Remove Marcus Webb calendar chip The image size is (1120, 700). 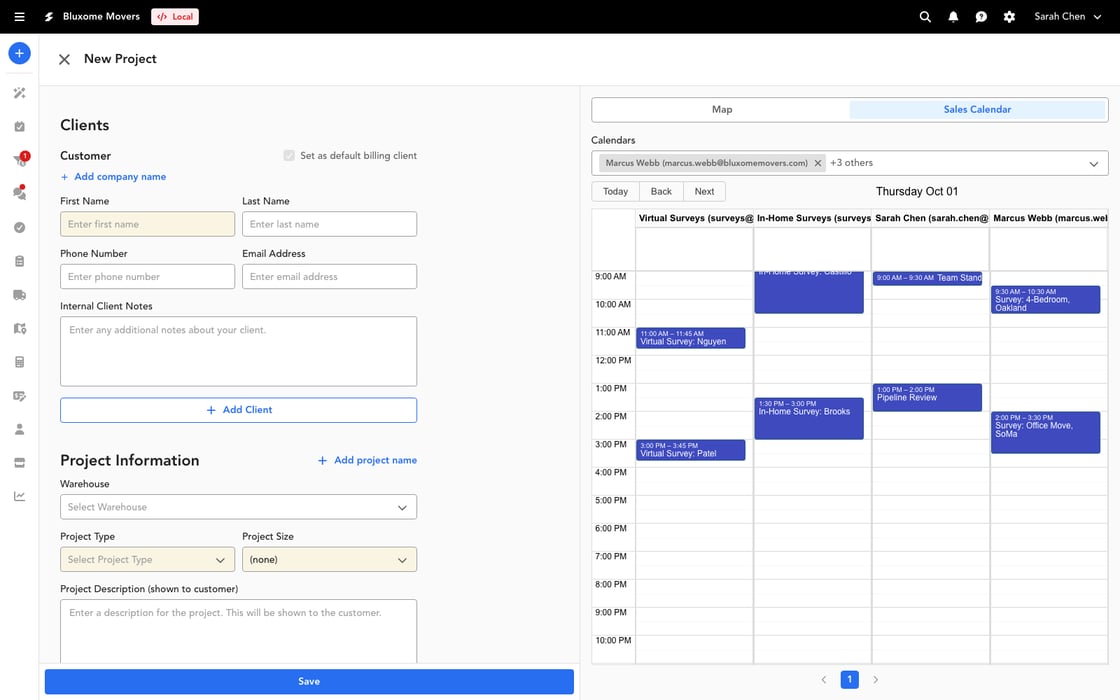tap(818, 163)
